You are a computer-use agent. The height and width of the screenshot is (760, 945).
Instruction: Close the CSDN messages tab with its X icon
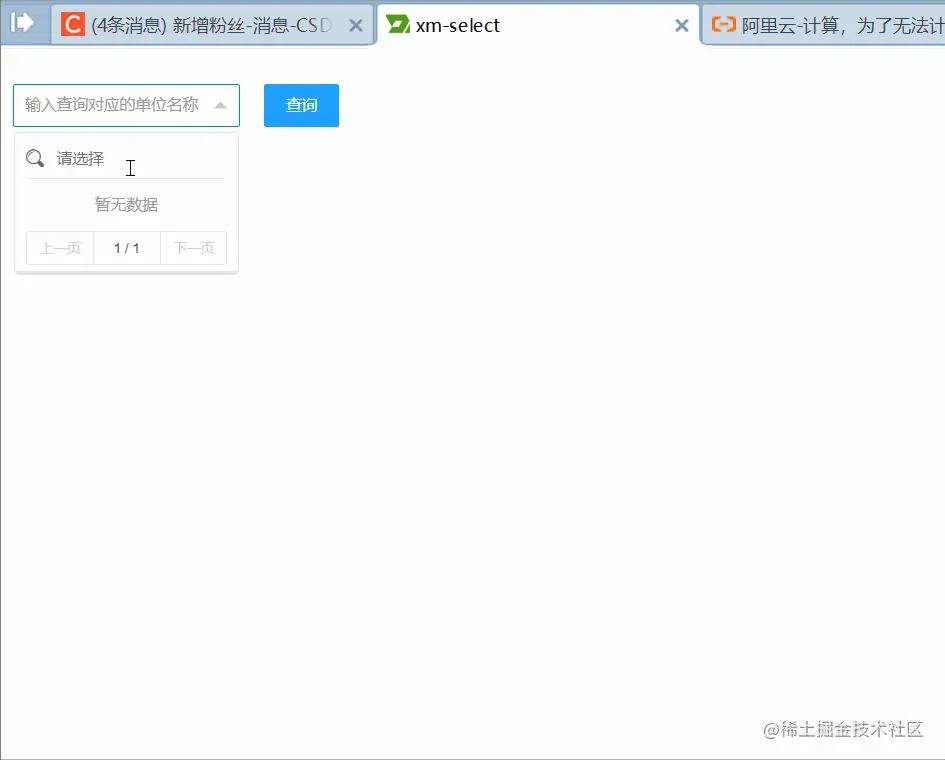357,25
